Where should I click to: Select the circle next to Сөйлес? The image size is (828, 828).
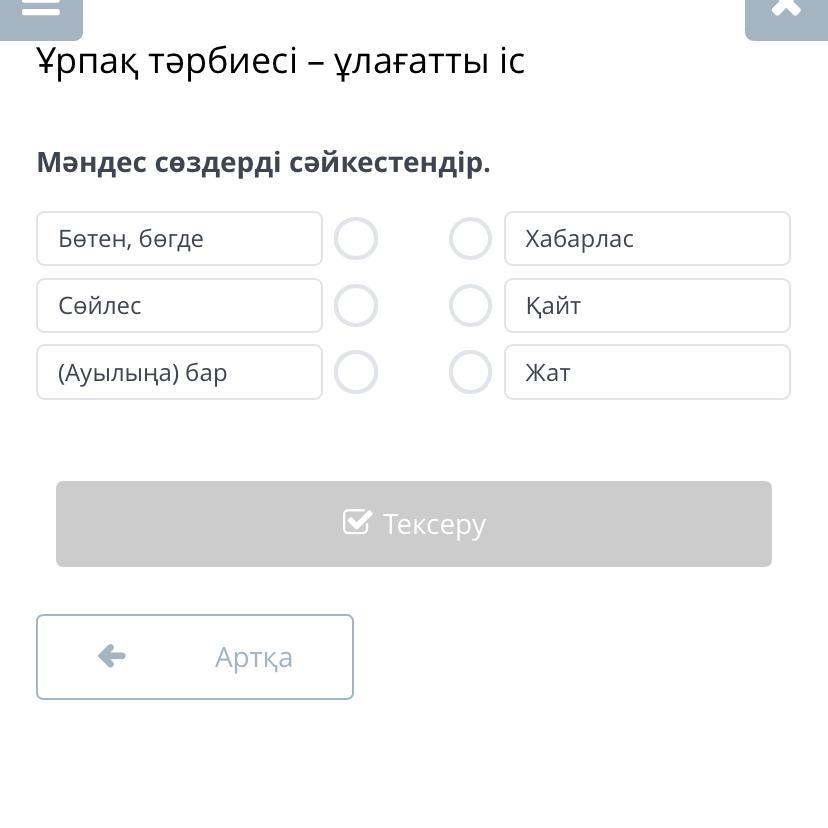tap(356, 306)
